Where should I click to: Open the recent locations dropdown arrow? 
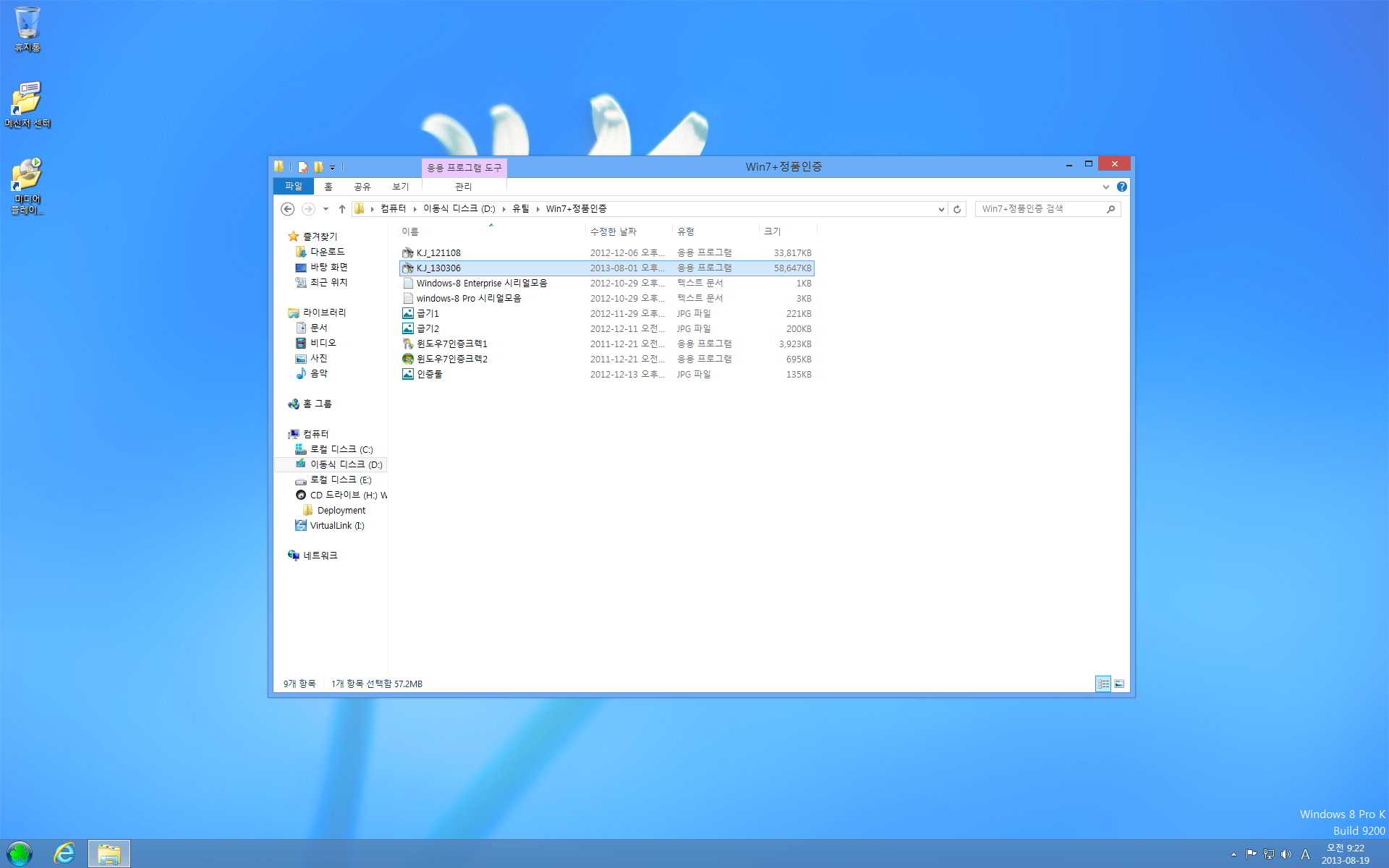coord(326,209)
